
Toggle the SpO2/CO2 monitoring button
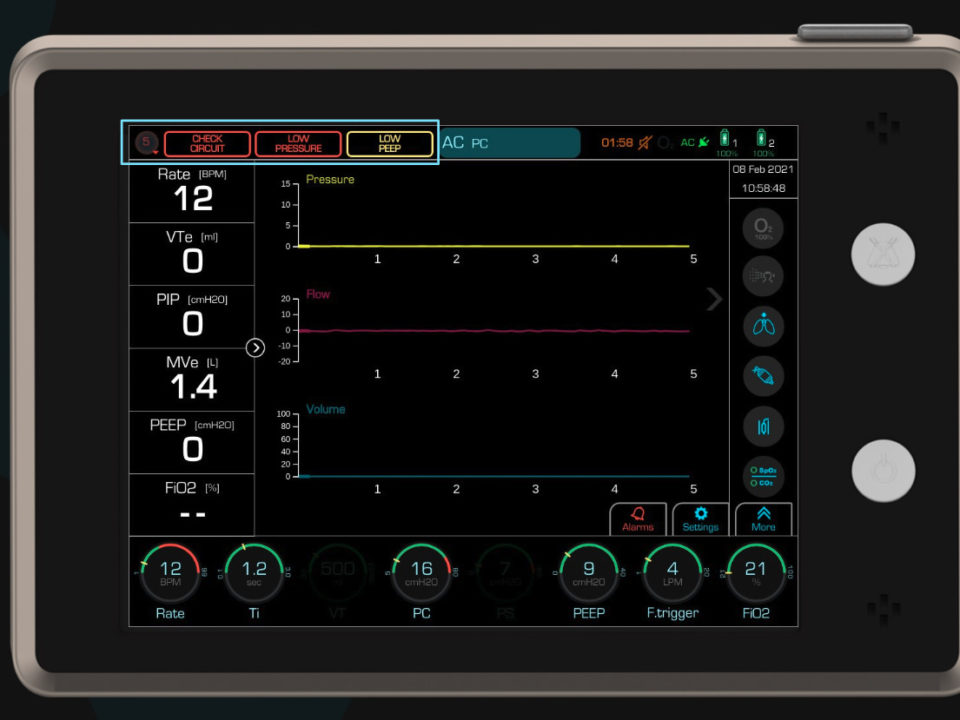coord(764,476)
